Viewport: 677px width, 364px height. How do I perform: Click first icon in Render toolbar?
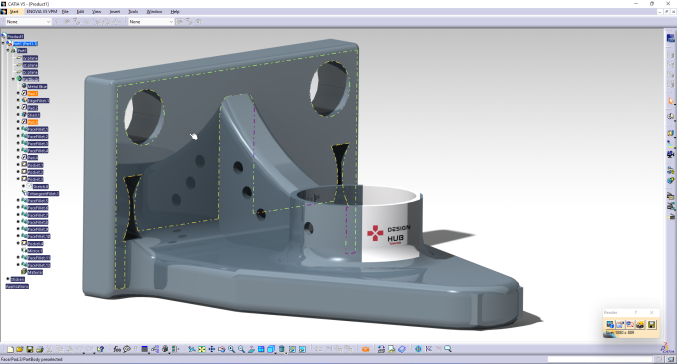tap(610, 324)
